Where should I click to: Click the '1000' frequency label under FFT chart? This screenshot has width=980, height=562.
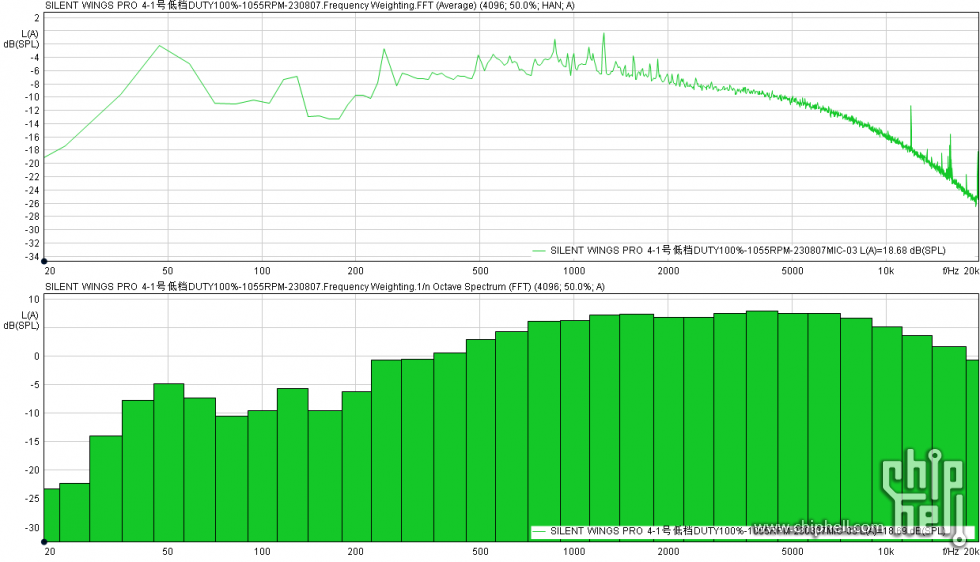tap(574, 271)
